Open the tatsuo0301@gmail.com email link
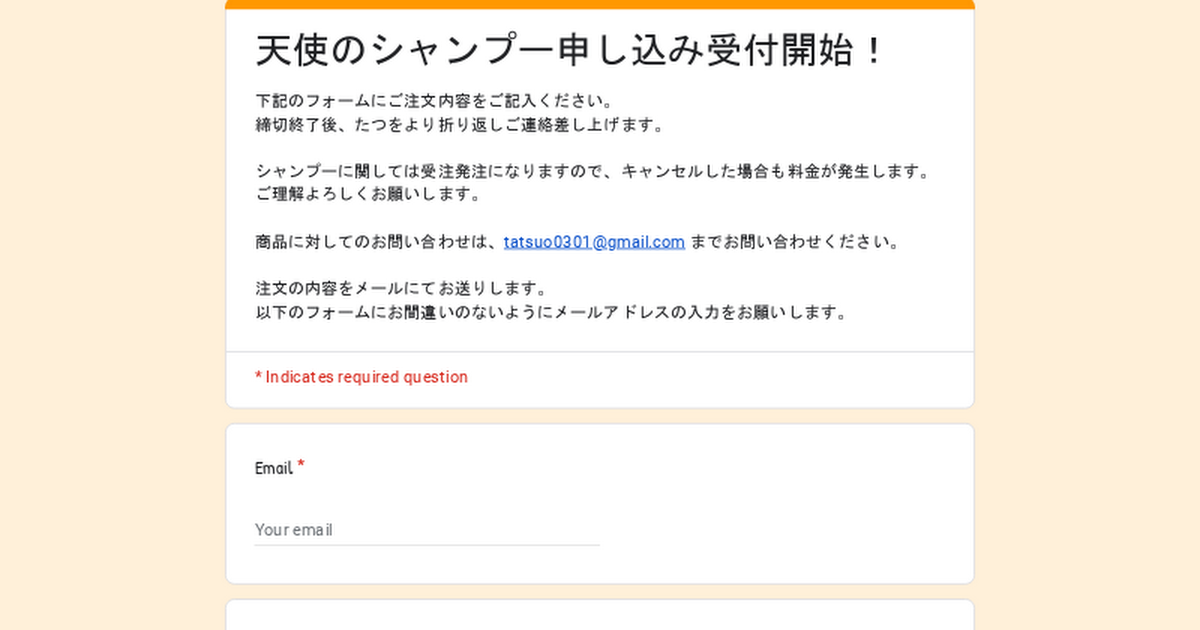 594,242
